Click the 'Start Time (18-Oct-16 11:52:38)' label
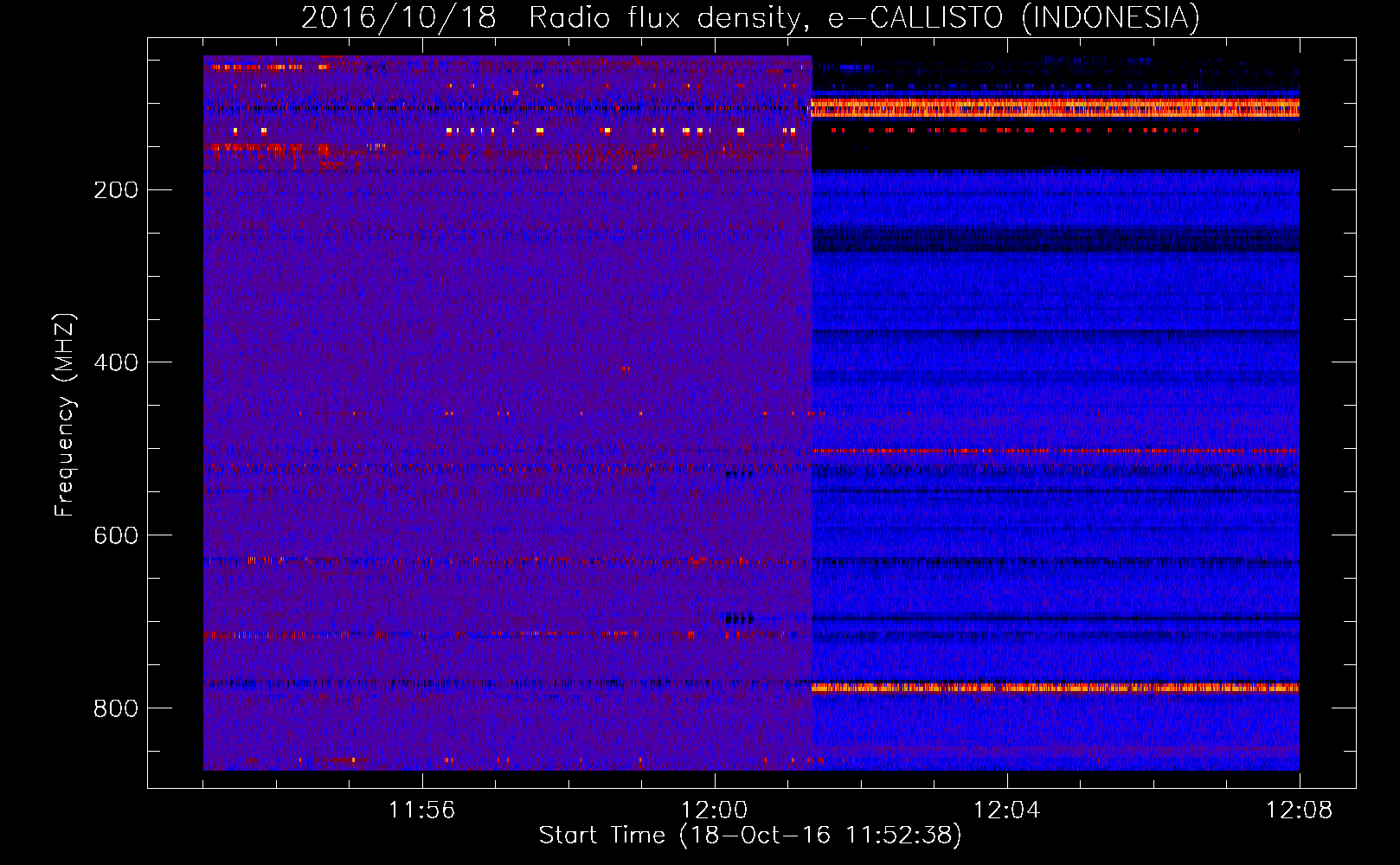1400x865 pixels. coord(750,836)
